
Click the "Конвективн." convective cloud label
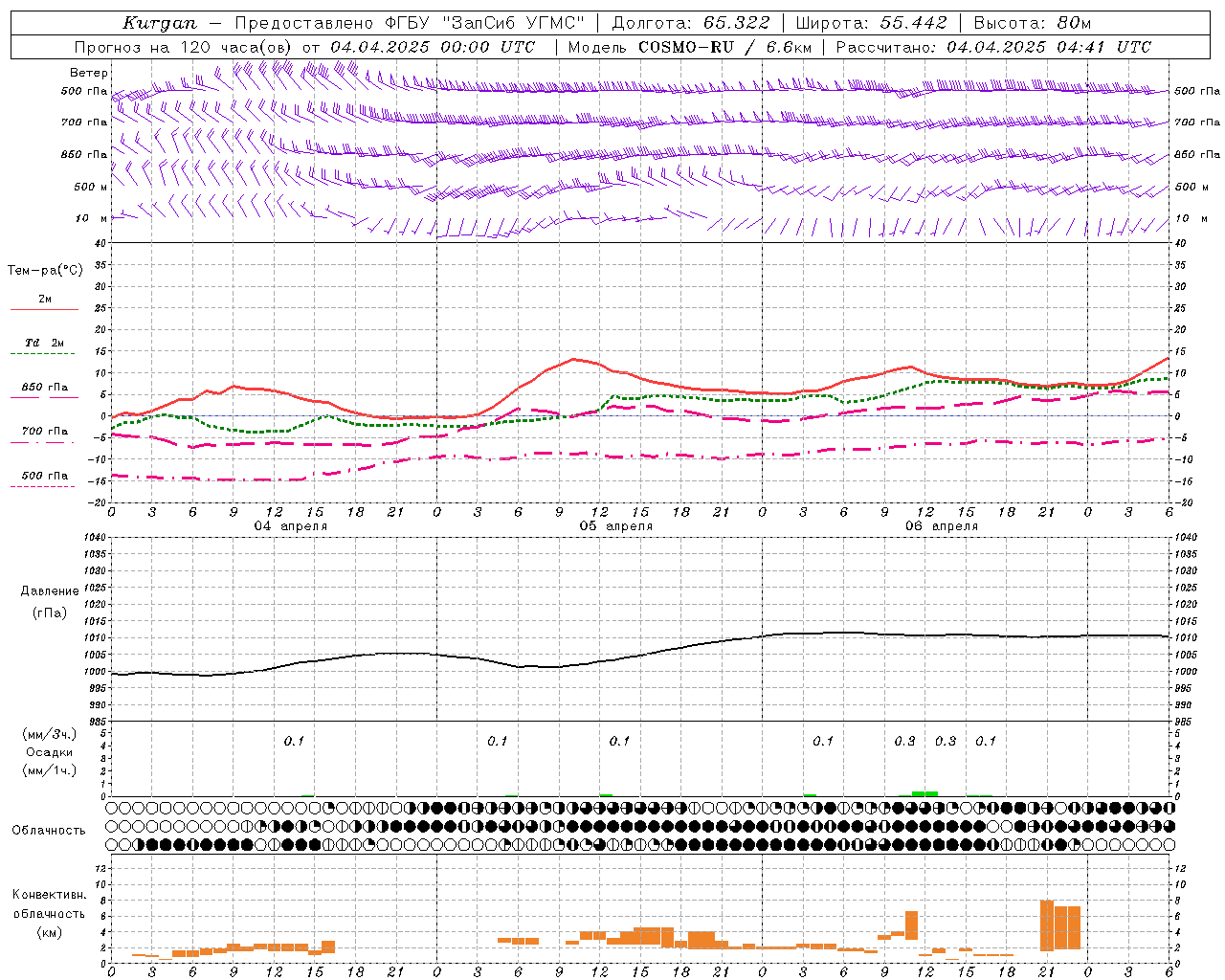tap(50, 895)
